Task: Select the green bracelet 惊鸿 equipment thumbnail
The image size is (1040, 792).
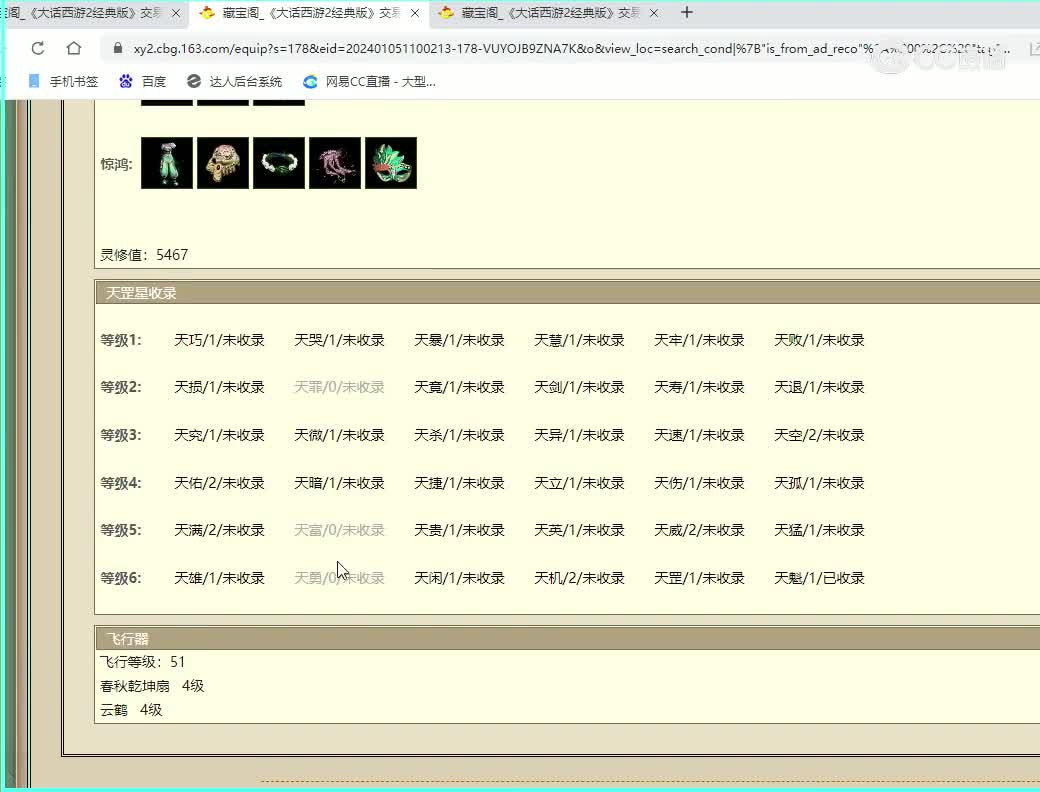Action: (279, 163)
